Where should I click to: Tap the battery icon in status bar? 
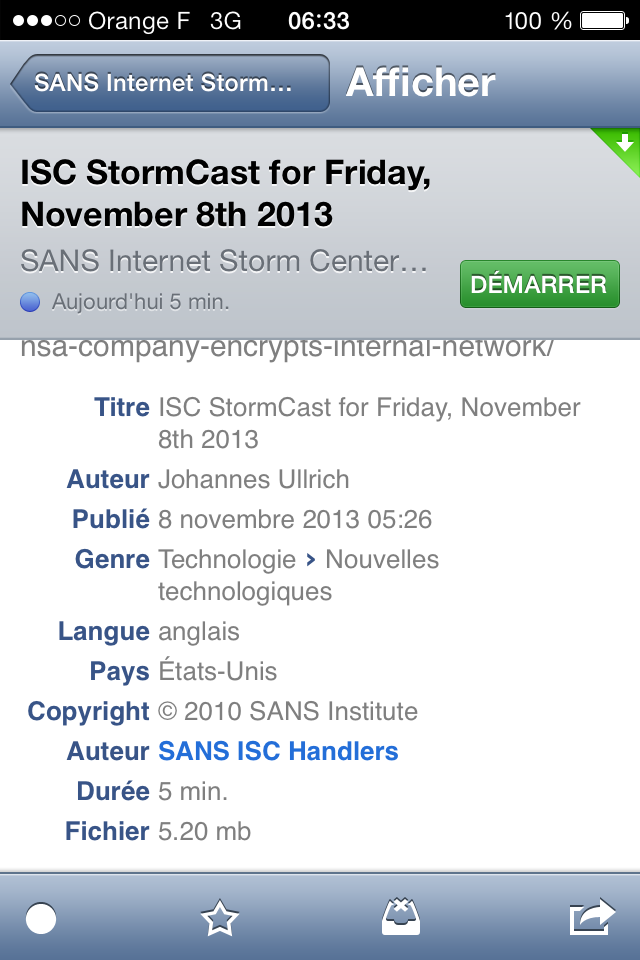point(602,20)
